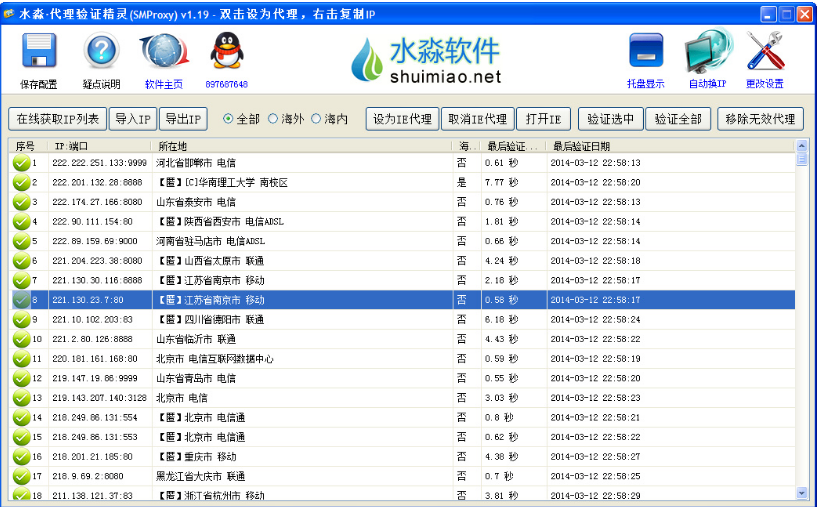The width and height of the screenshot is (818, 507).
Task: Sort by the 序号 column header
Action: pos(29,146)
